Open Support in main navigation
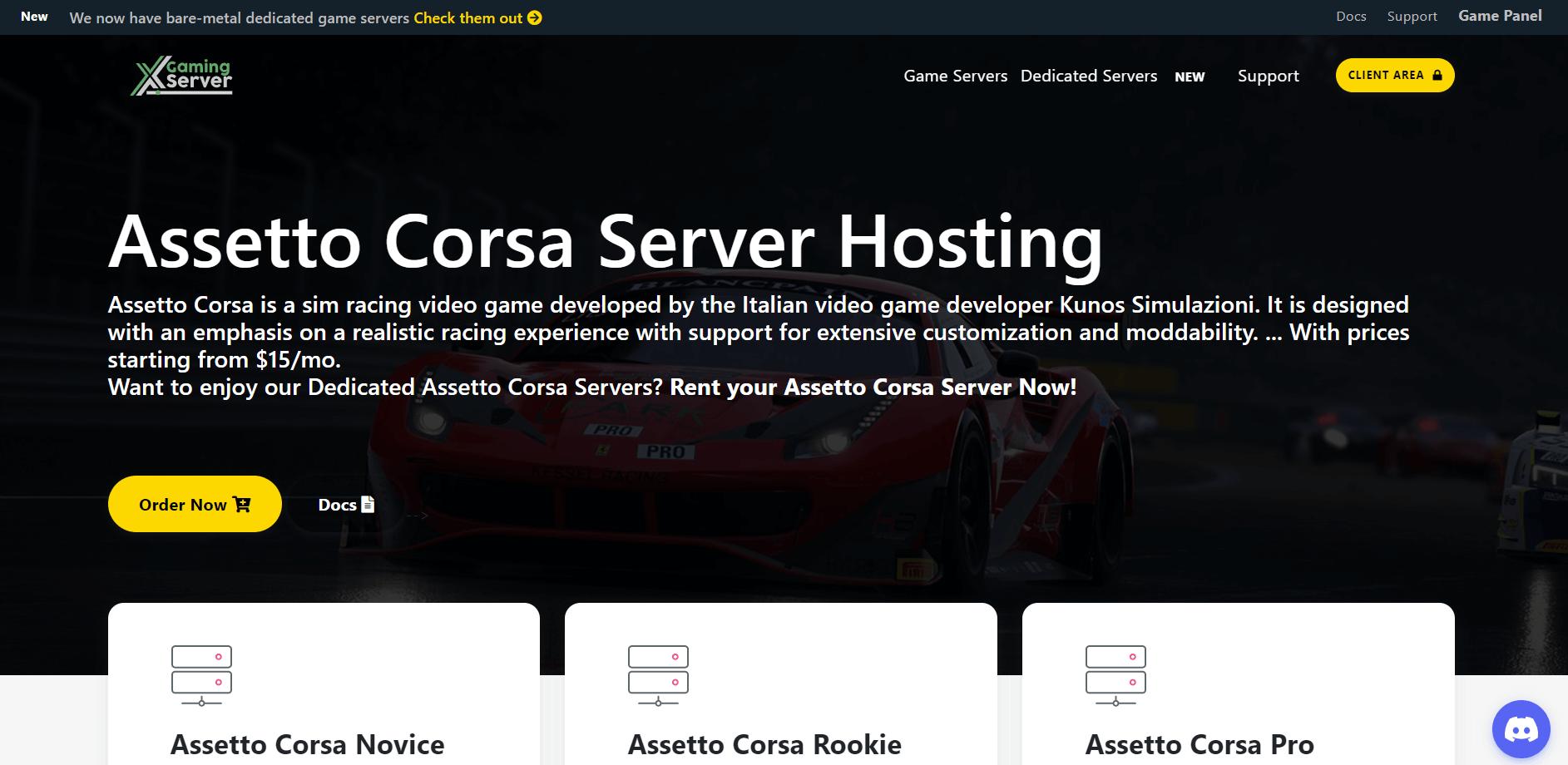 pyautogui.click(x=1268, y=76)
